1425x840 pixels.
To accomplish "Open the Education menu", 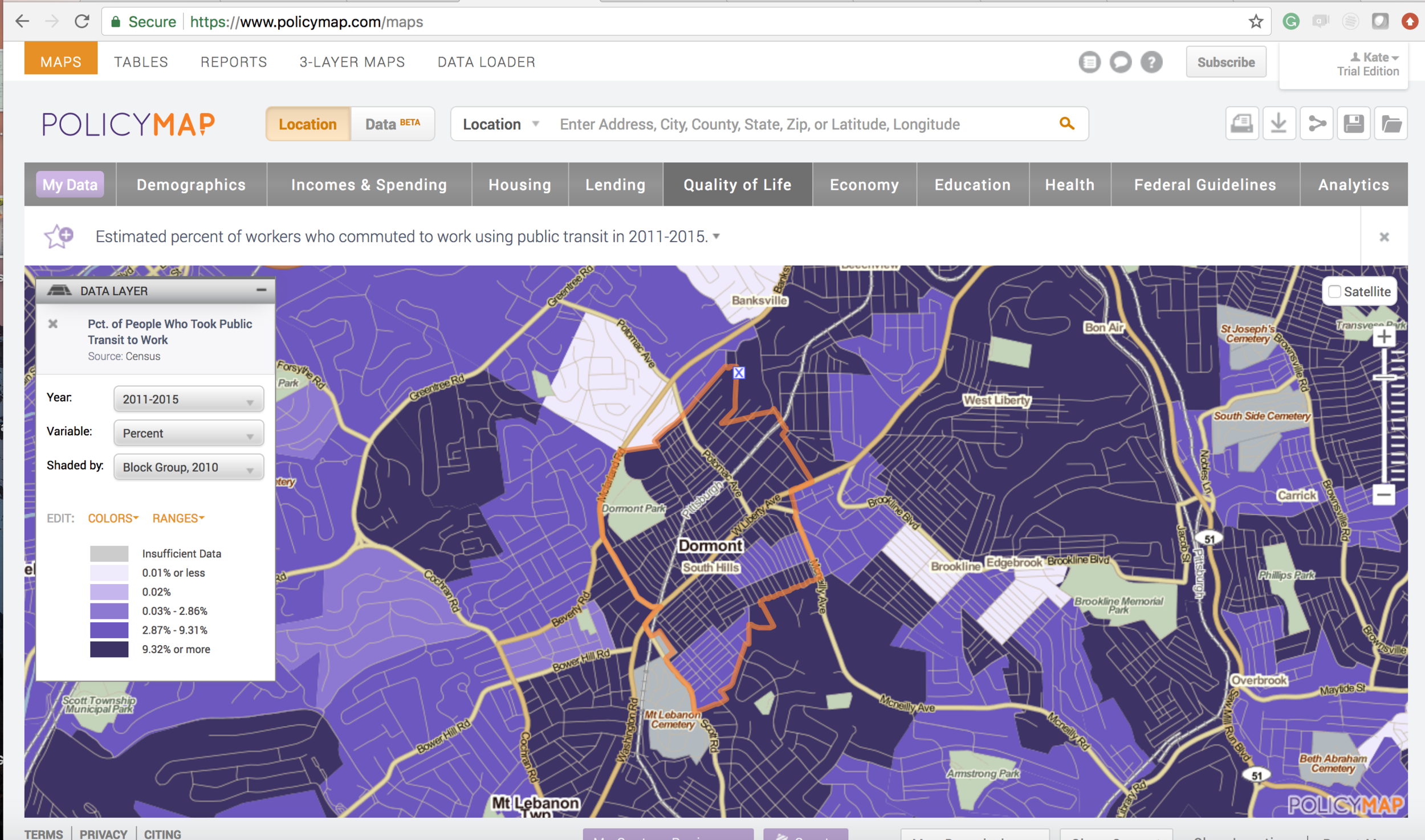I will point(972,185).
